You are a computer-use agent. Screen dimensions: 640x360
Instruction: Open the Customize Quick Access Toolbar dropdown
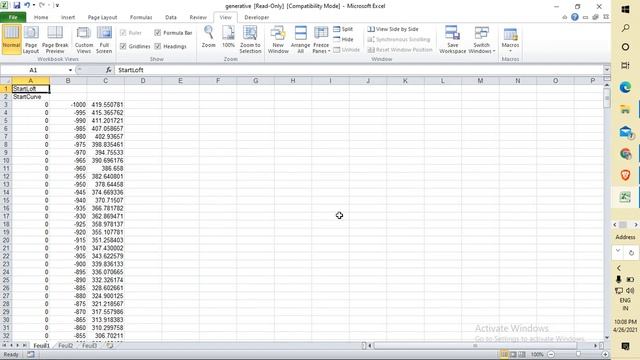point(57,6)
